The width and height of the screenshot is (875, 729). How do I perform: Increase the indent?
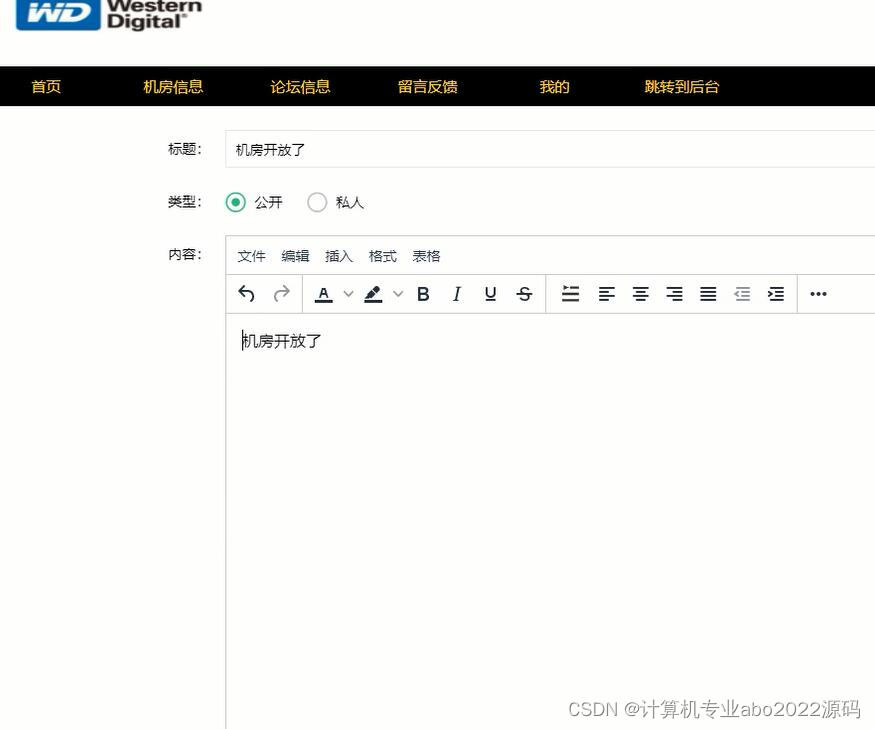[x=776, y=294]
